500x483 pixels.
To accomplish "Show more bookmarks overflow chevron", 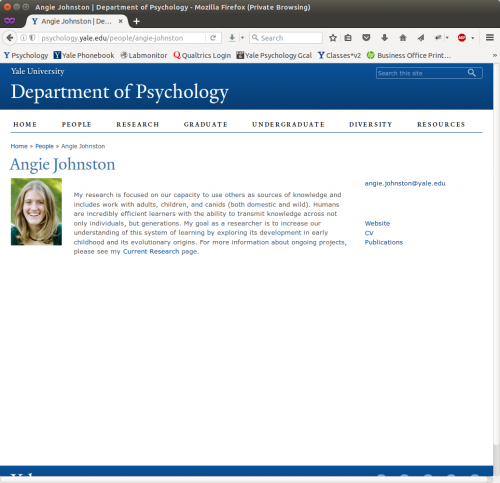I will point(495,55).
